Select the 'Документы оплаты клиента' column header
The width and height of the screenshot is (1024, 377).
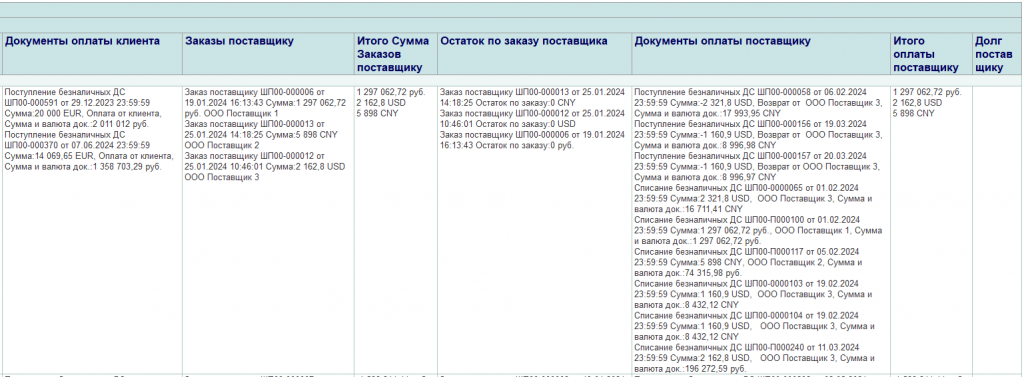click(x=82, y=41)
